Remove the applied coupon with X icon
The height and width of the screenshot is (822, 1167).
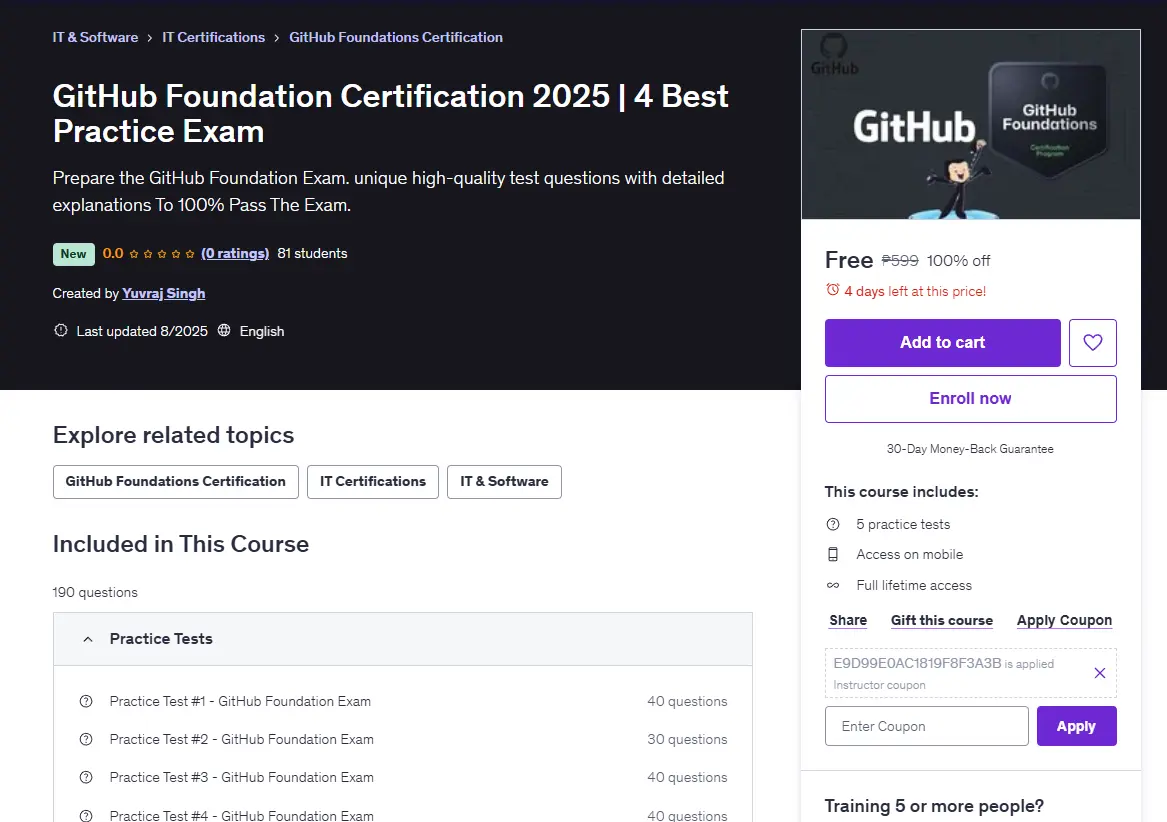click(1099, 673)
